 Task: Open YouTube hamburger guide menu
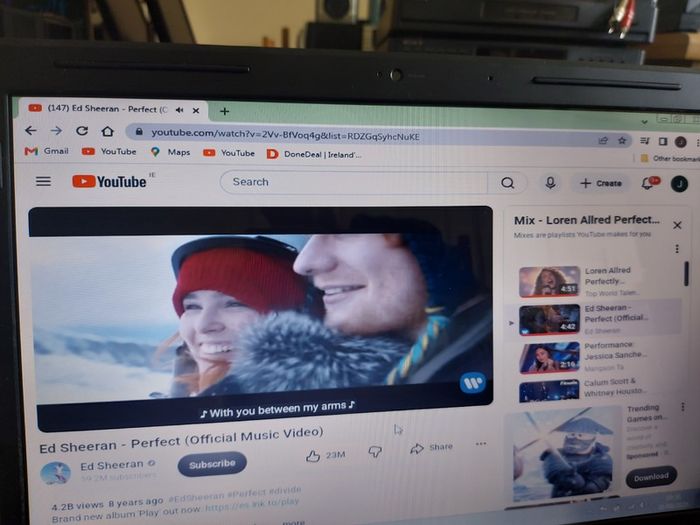[43, 181]
